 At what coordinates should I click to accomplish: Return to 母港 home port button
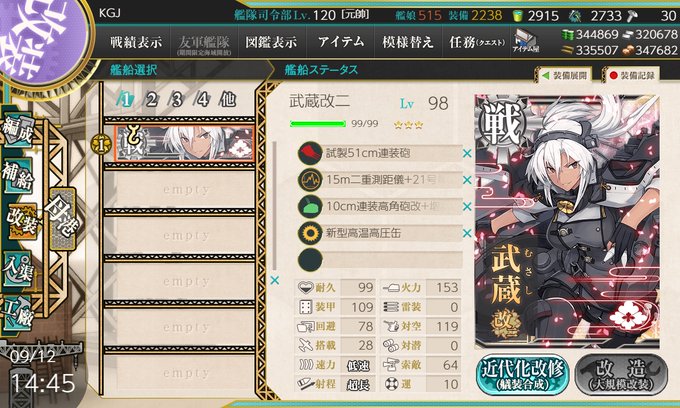62,219
